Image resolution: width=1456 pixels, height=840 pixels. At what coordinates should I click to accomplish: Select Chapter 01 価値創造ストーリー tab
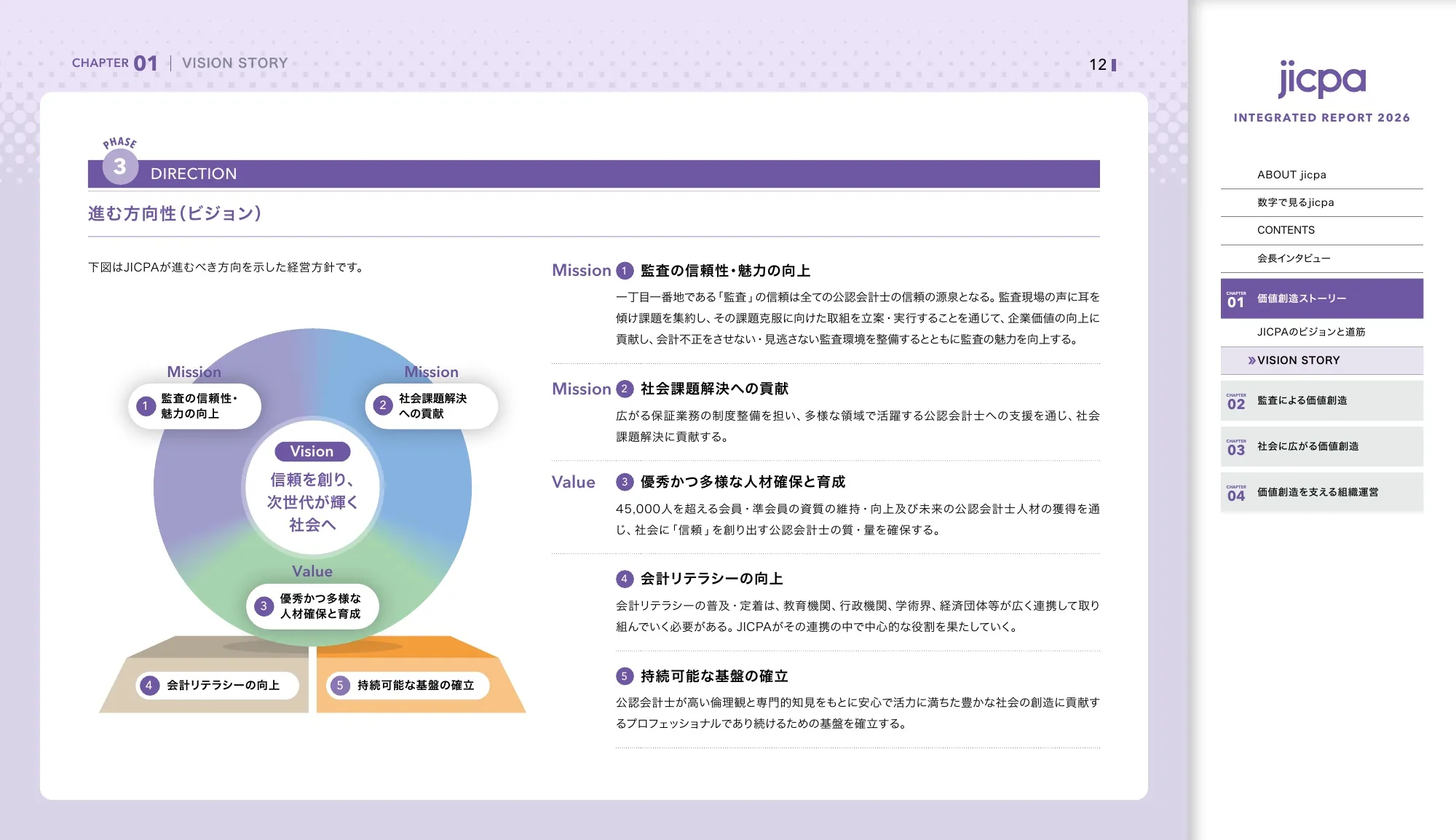point(1321,298)
